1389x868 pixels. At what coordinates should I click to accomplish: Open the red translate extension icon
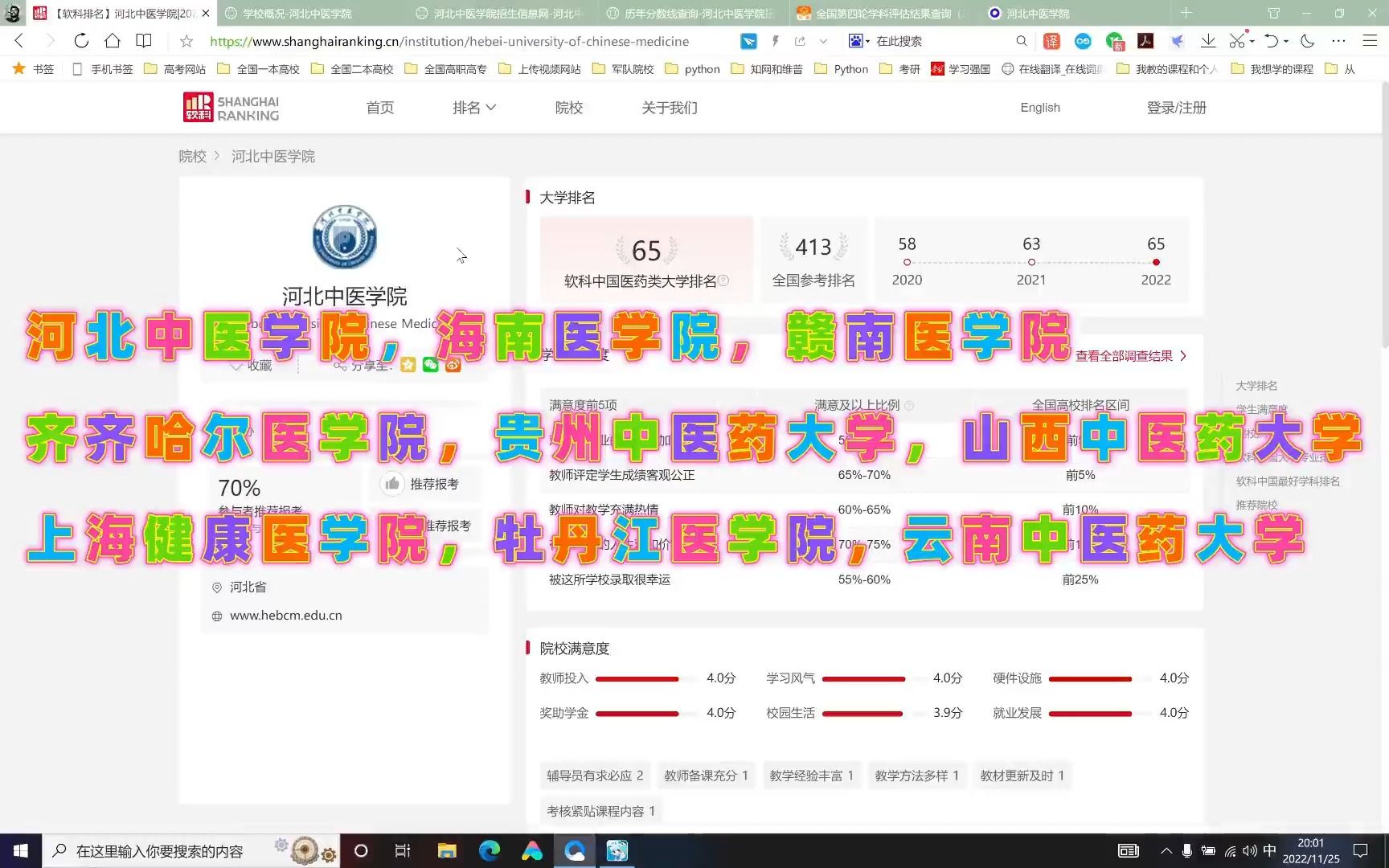coord(1051,41)
